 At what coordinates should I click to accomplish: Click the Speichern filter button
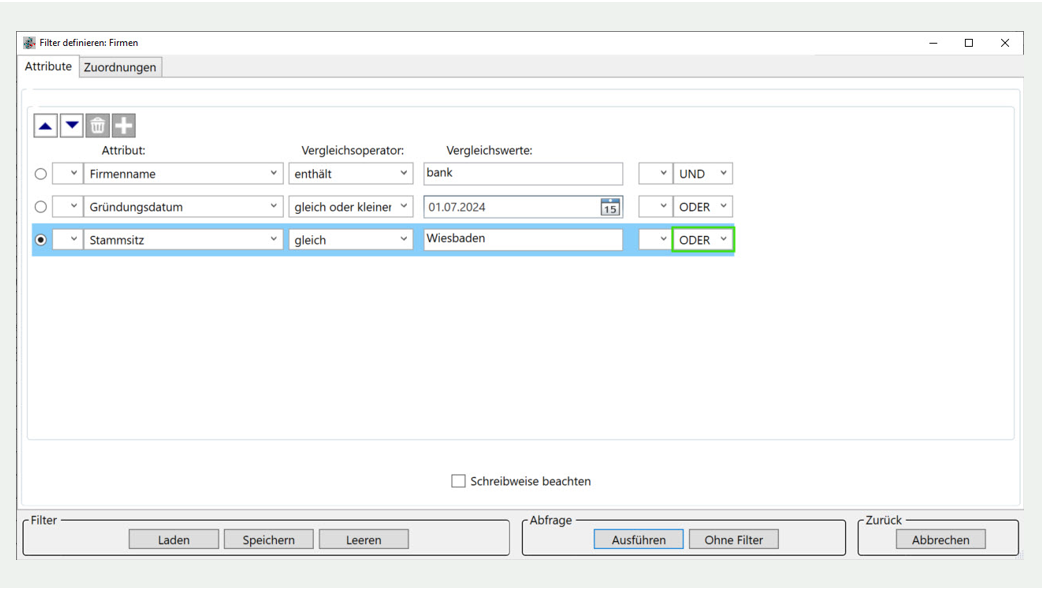pos(268,540)
